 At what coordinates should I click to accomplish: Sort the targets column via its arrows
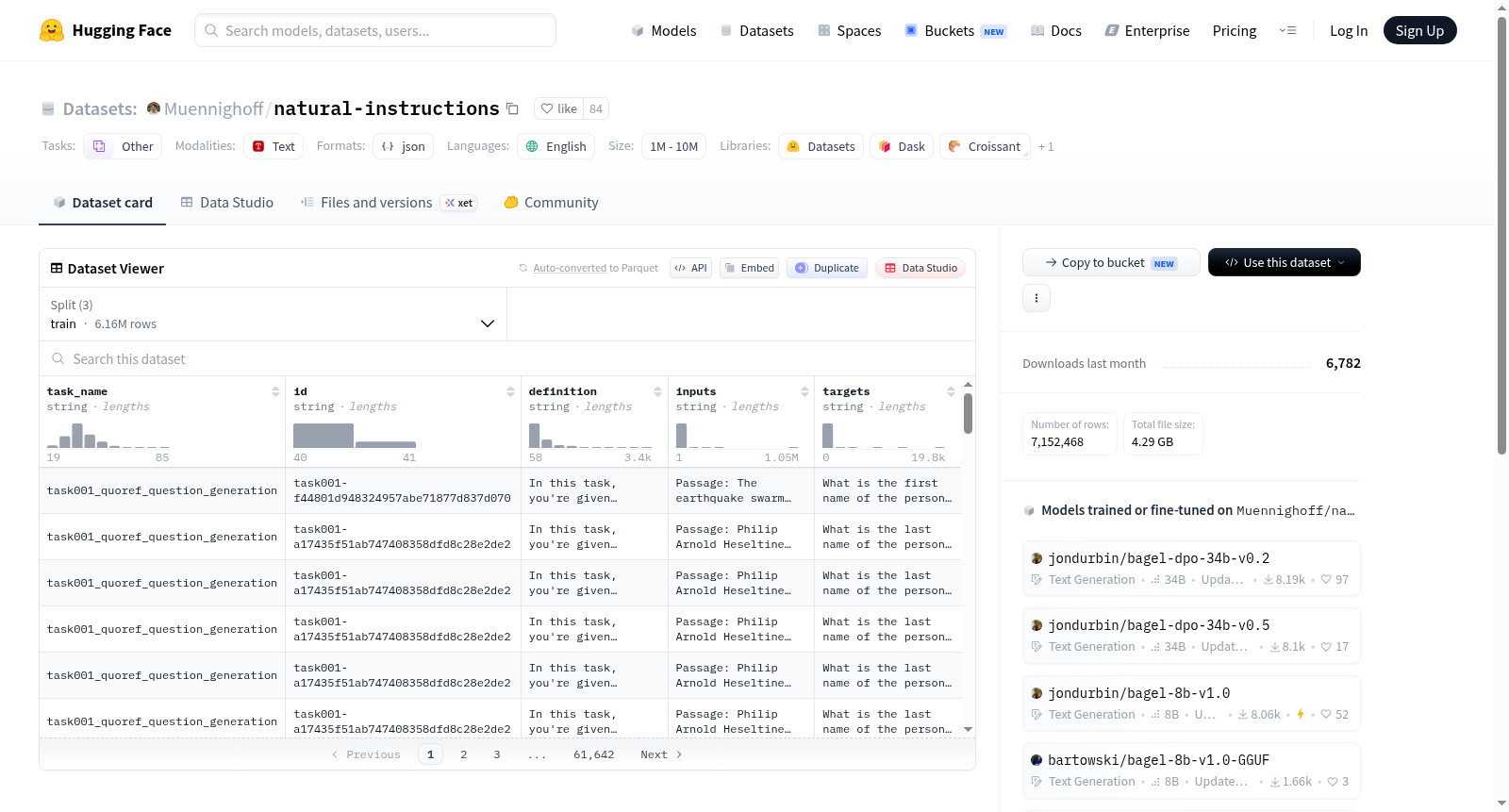tap(951, 391)
